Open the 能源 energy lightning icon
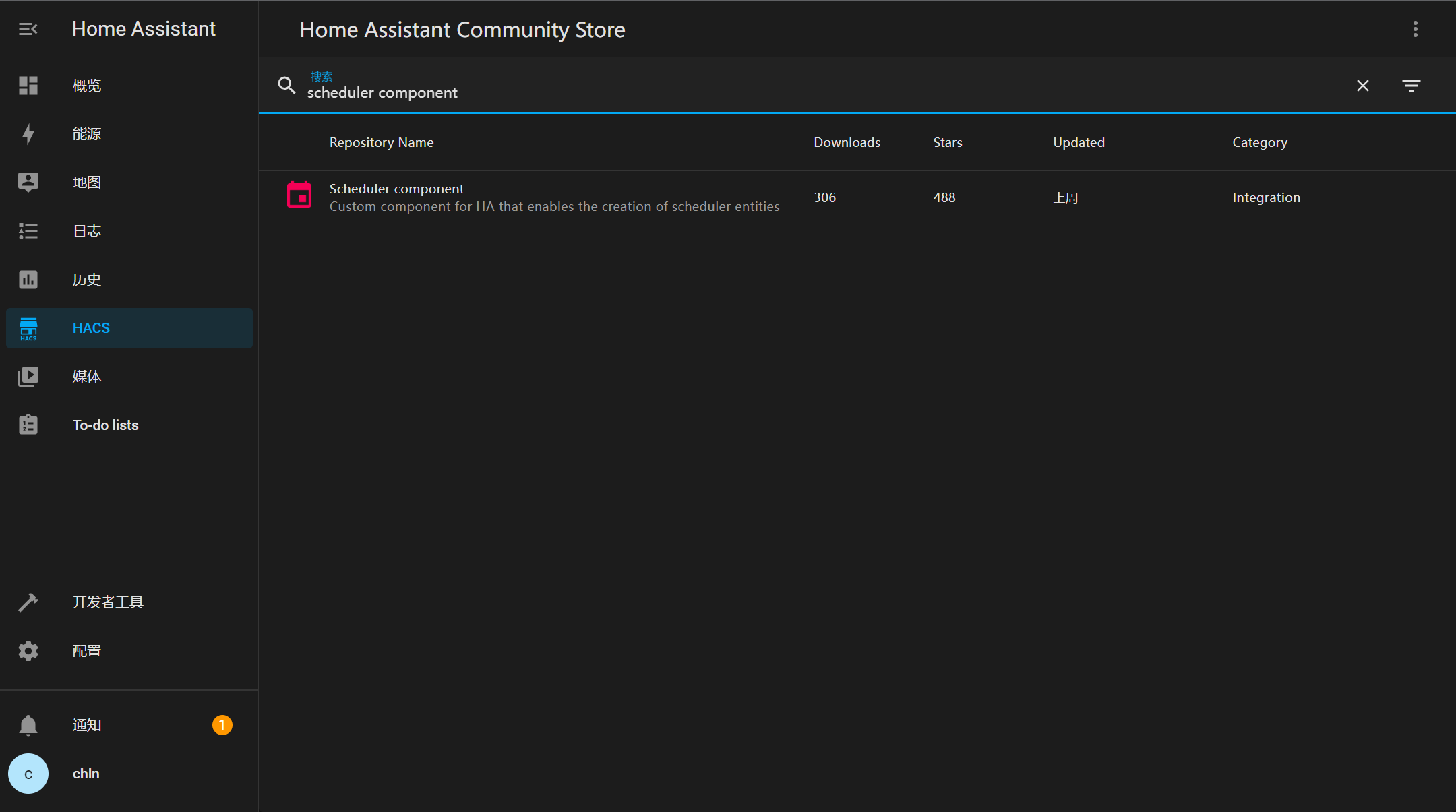Image resolution: width=1456 pixels, height=812 pixels. tap(28, 134)
